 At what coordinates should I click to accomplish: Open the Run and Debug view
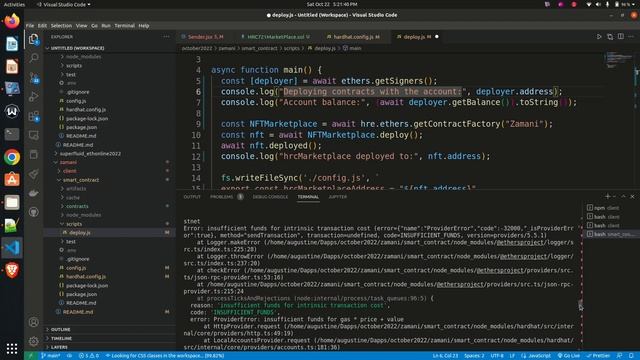click(33, 97)
